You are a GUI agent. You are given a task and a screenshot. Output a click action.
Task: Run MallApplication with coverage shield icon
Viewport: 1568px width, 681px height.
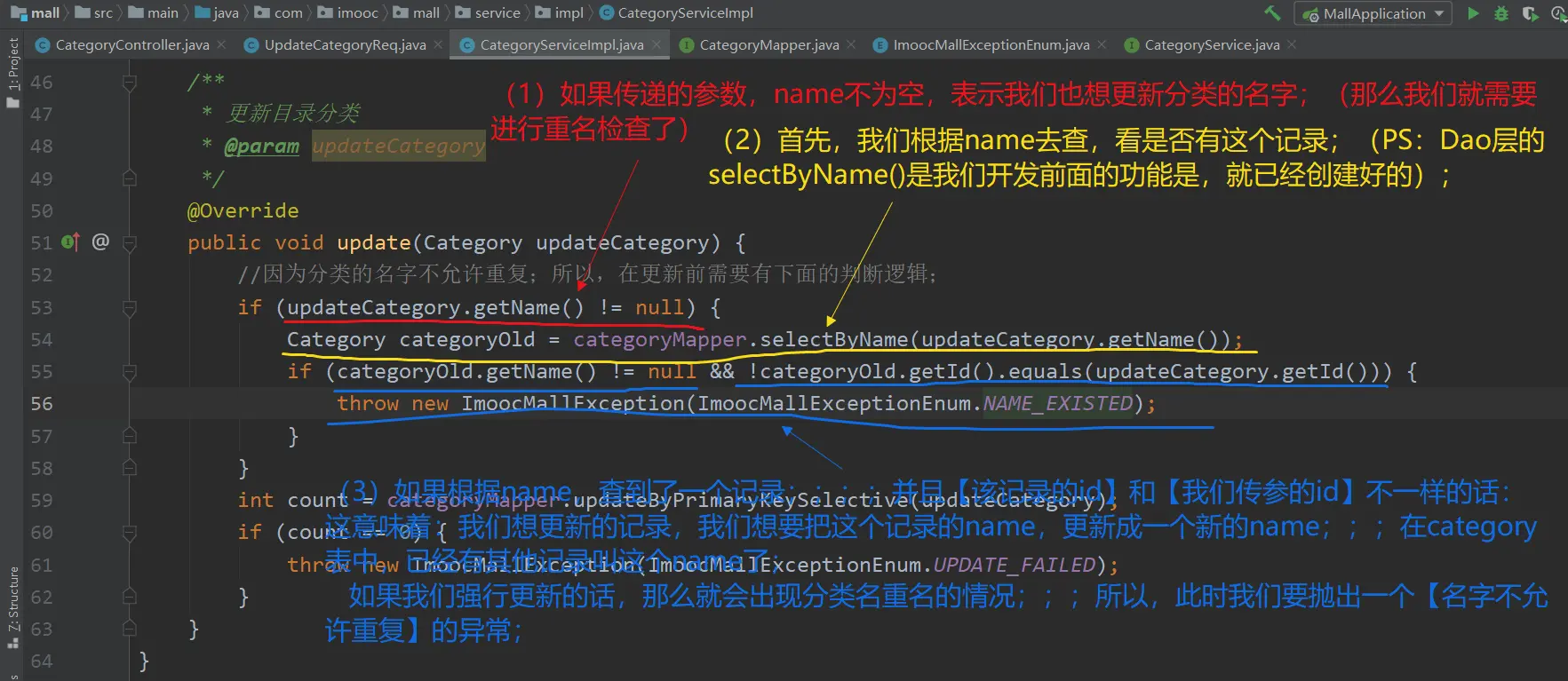(1530, 13)
